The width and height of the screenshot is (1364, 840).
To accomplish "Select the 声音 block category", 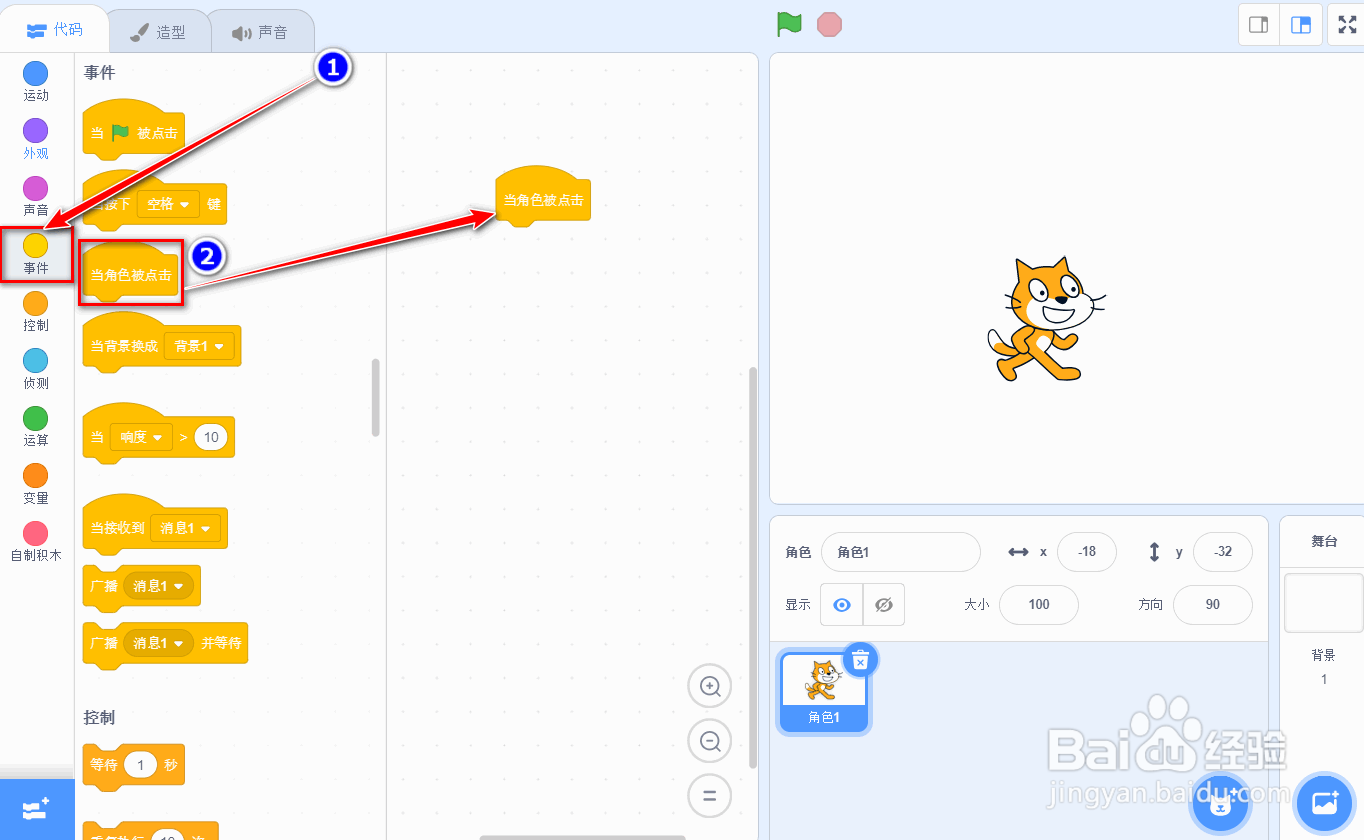I will coord(36,196).
